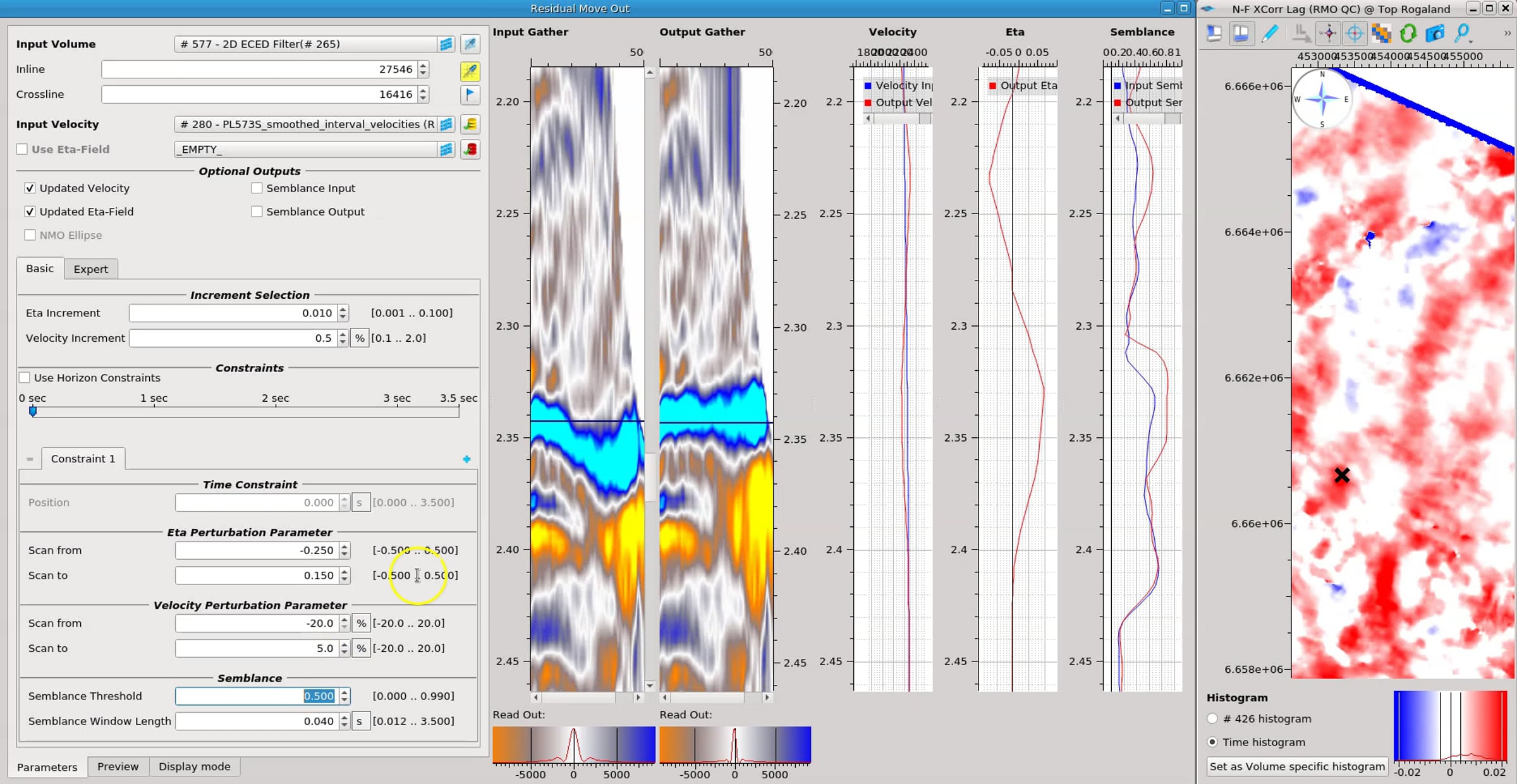The image size is (1517, 784).
Task: Click Semblance Threshold stepper arrows
Action: tap(344, 696)
